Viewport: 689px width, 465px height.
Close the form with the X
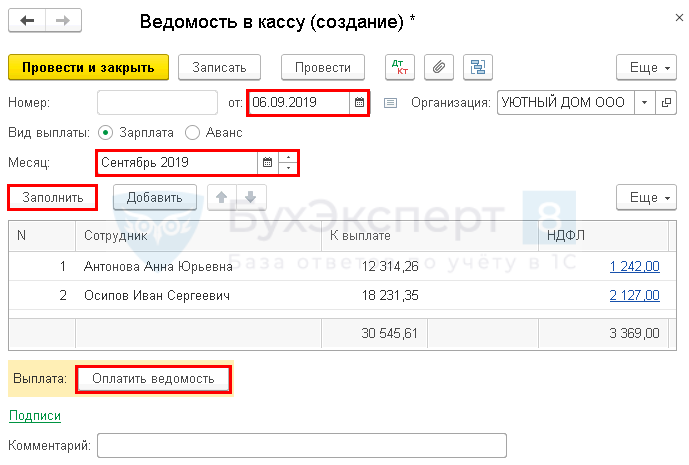point(679,18)
